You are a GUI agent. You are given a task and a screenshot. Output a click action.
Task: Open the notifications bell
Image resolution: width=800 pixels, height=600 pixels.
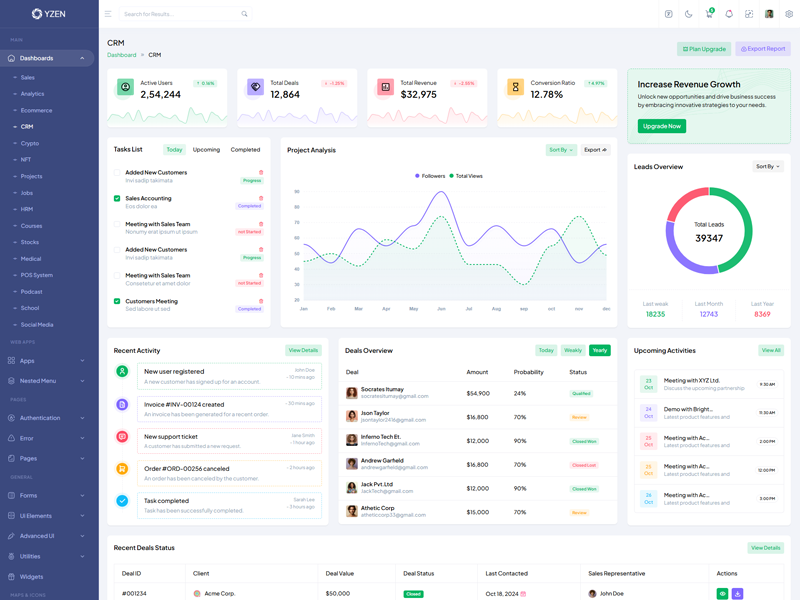(729, 14)
